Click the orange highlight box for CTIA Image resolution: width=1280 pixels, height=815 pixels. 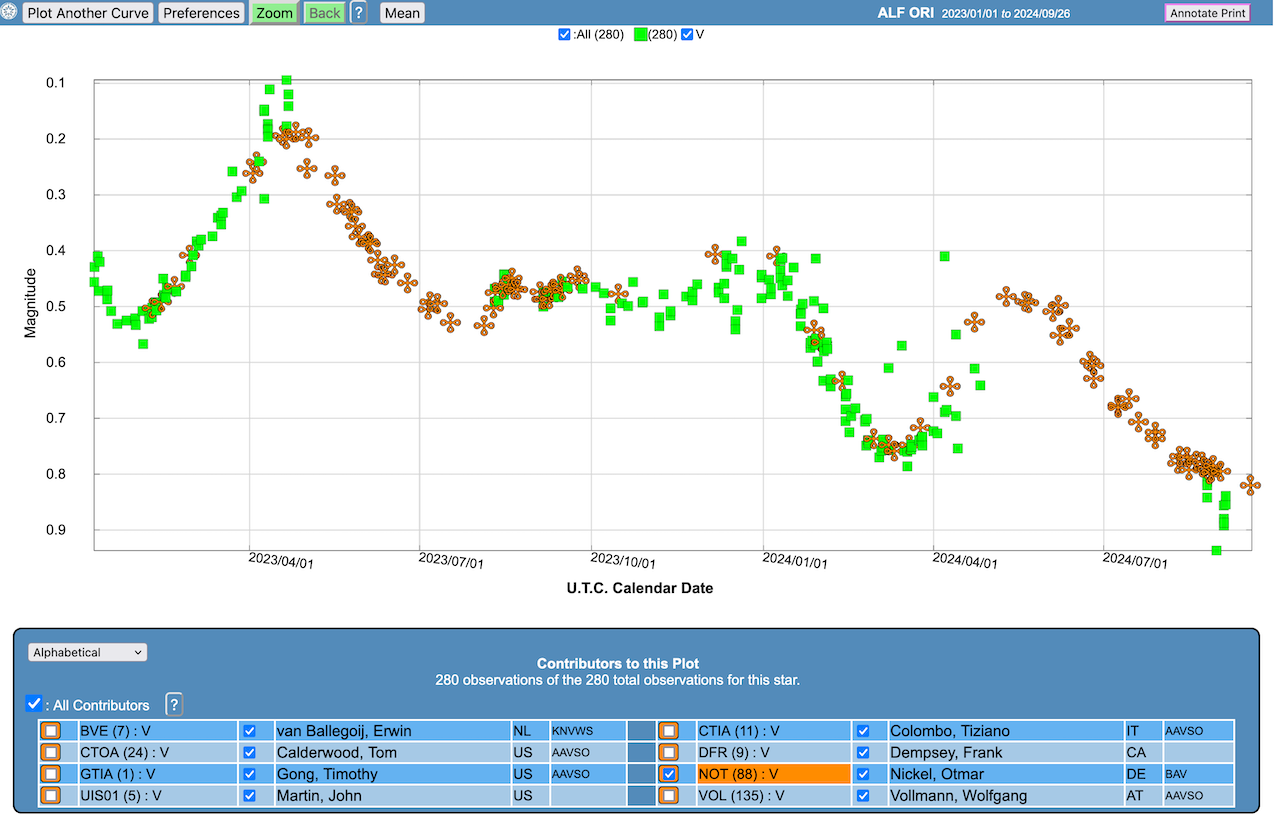pyautogui.click(x=668, y=731)
